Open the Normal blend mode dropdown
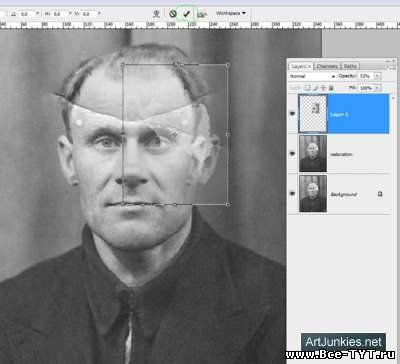This screenshot has height=364, width=400. point(312,76)
